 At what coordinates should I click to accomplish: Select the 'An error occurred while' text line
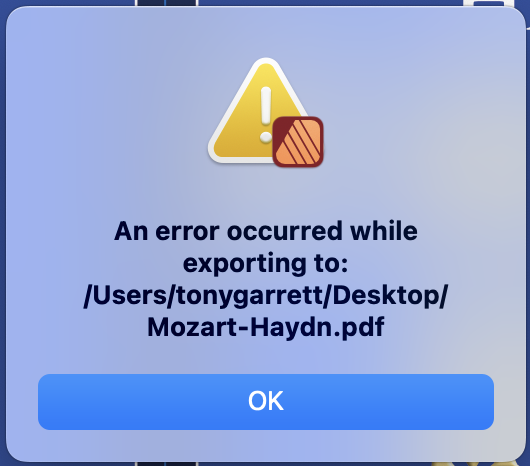pyautogui.click(x=266, y=231)
